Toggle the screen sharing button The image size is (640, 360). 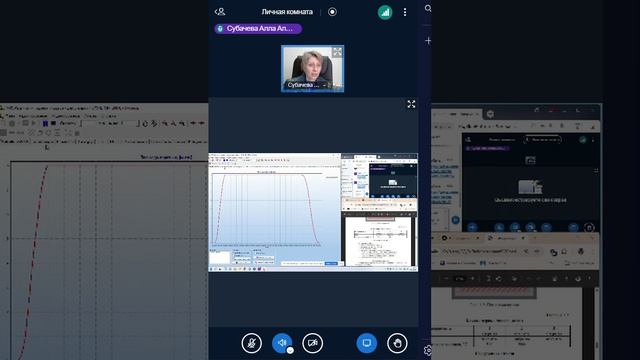coord(367,343)
